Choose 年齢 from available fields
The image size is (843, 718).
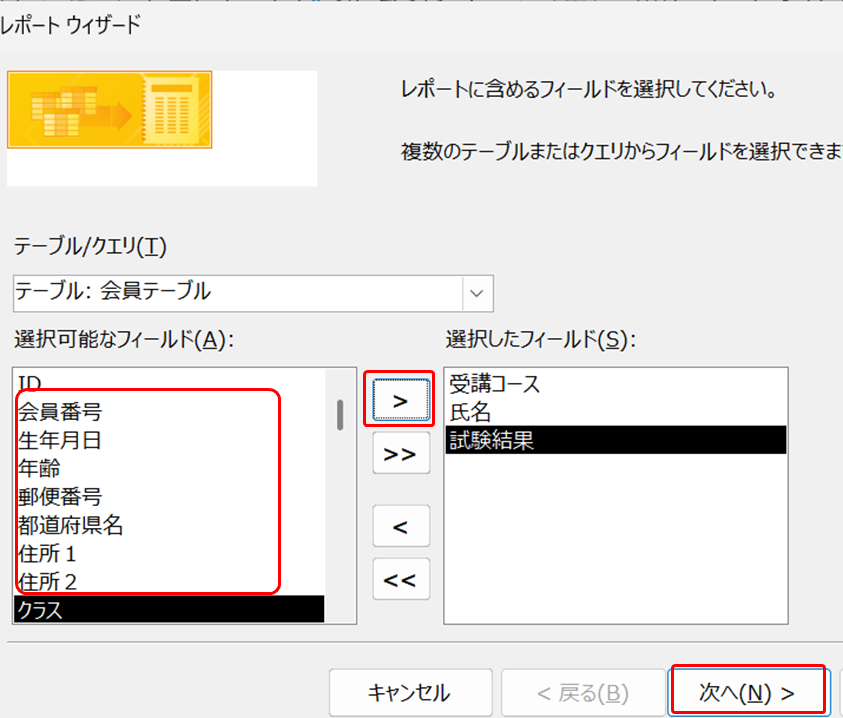point(39,467)
